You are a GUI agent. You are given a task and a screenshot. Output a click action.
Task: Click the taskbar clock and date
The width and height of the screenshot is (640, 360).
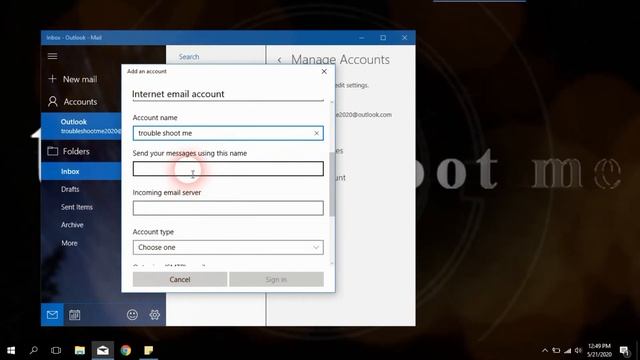click(x=599, y=350)
